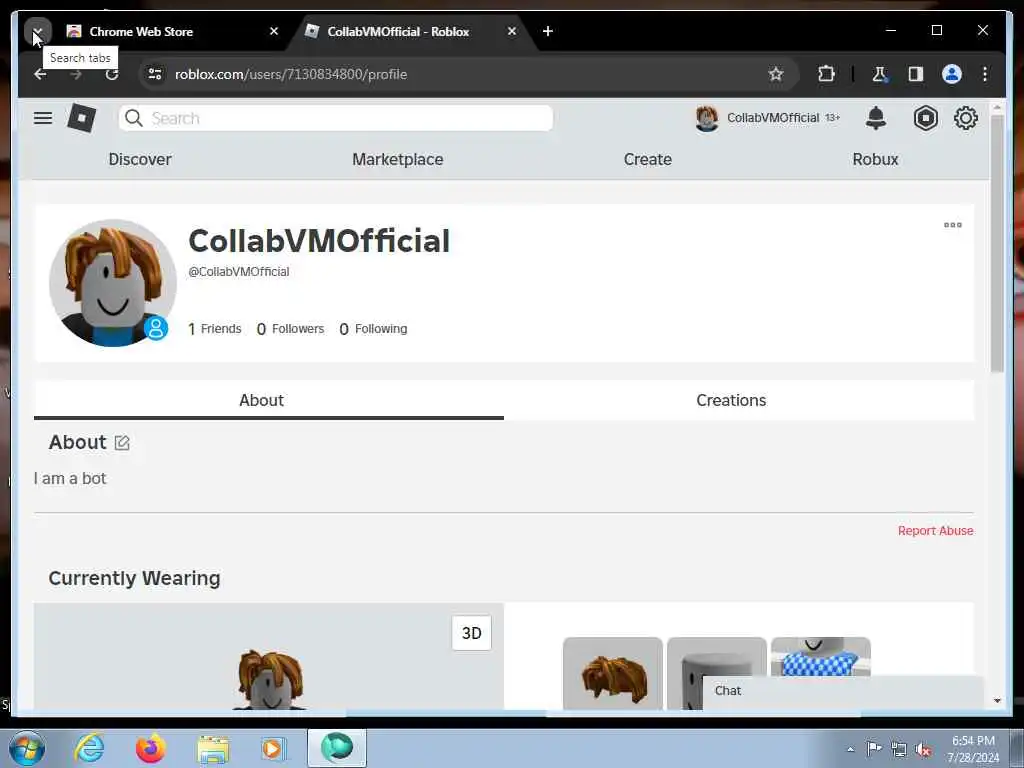
Task: Switch to the Chrome Web Store tab
Action: click(x=168, y=31)
